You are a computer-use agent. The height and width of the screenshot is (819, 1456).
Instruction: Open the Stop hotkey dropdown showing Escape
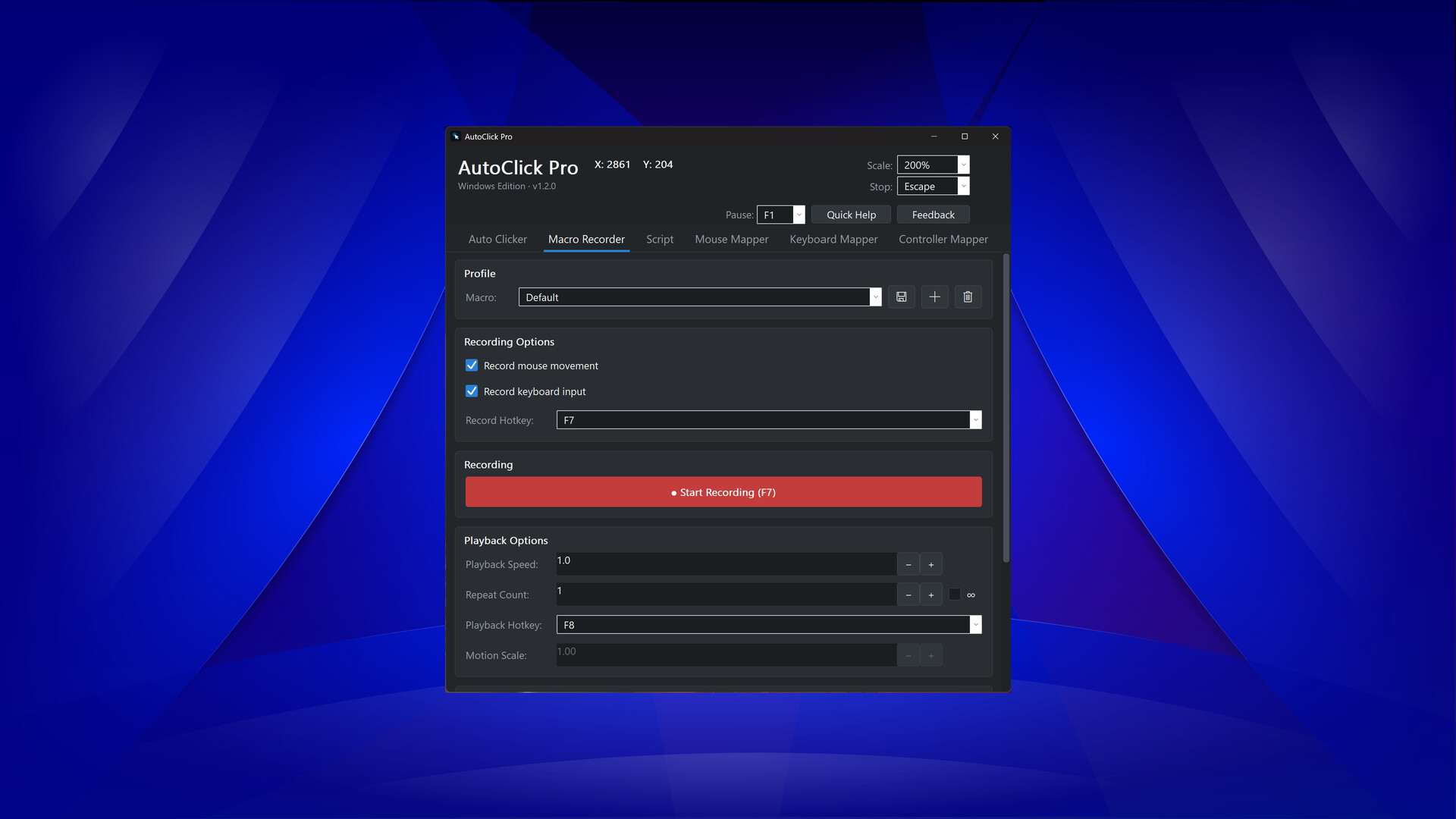click(933, 187)
